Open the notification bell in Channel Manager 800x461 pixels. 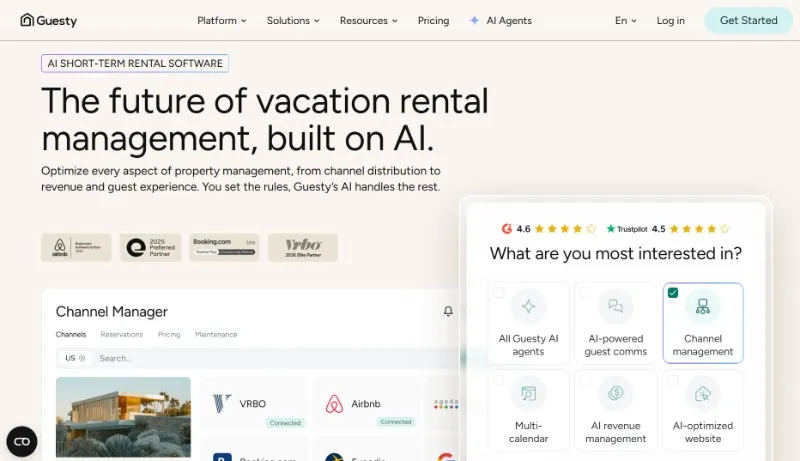(x=448, y=311)
